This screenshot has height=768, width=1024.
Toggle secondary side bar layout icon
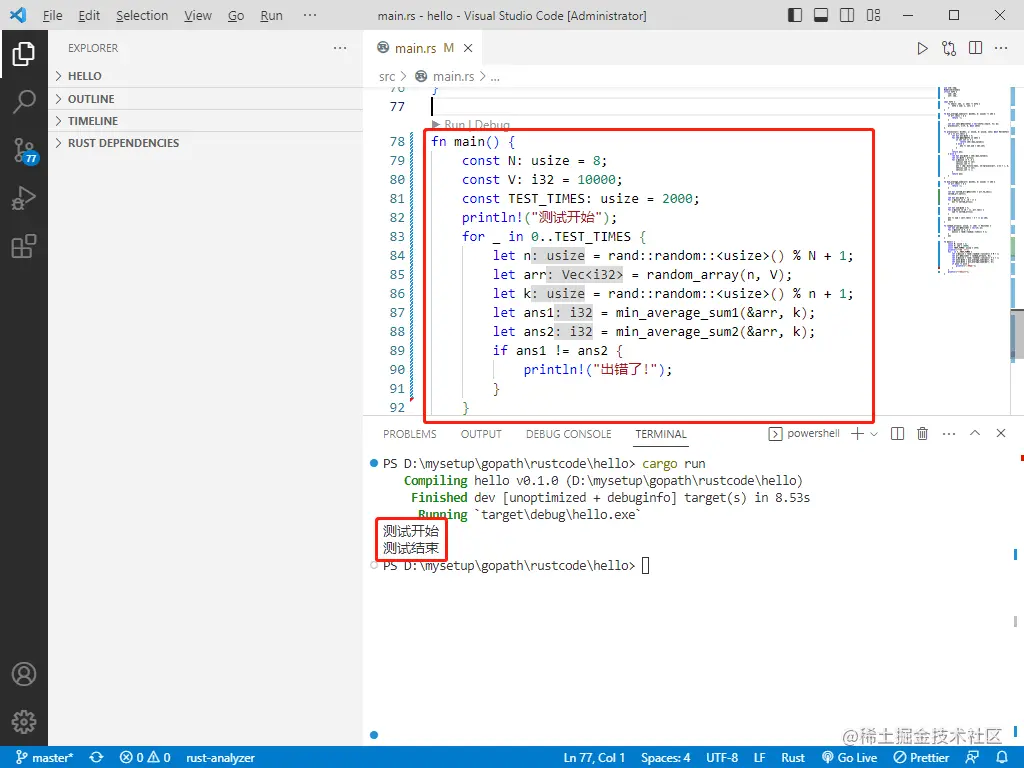coord(847,15)
